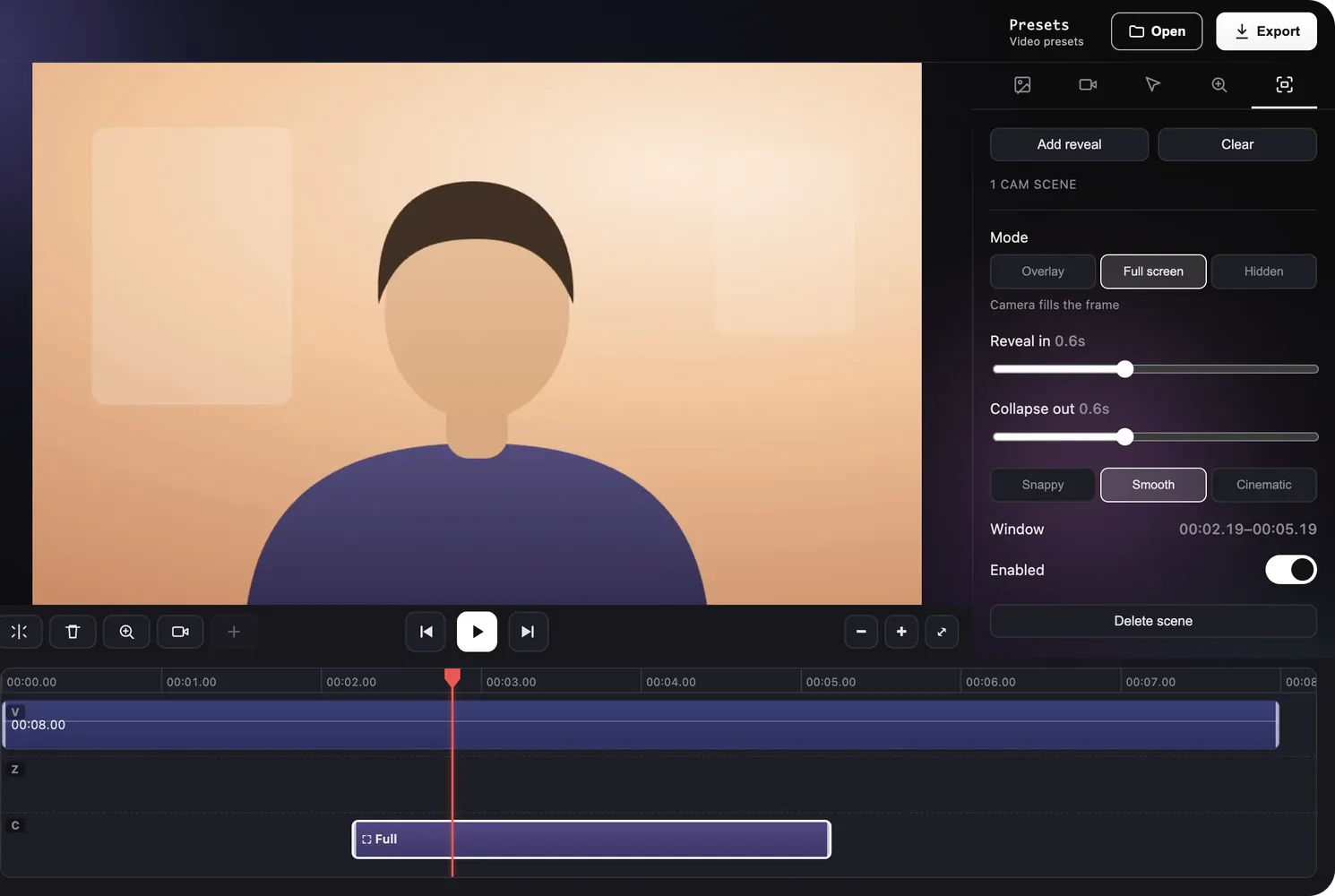Click the 00:06.00 mark on ruler
Viewport: 1335px width, 896px height.
(991, 682)
